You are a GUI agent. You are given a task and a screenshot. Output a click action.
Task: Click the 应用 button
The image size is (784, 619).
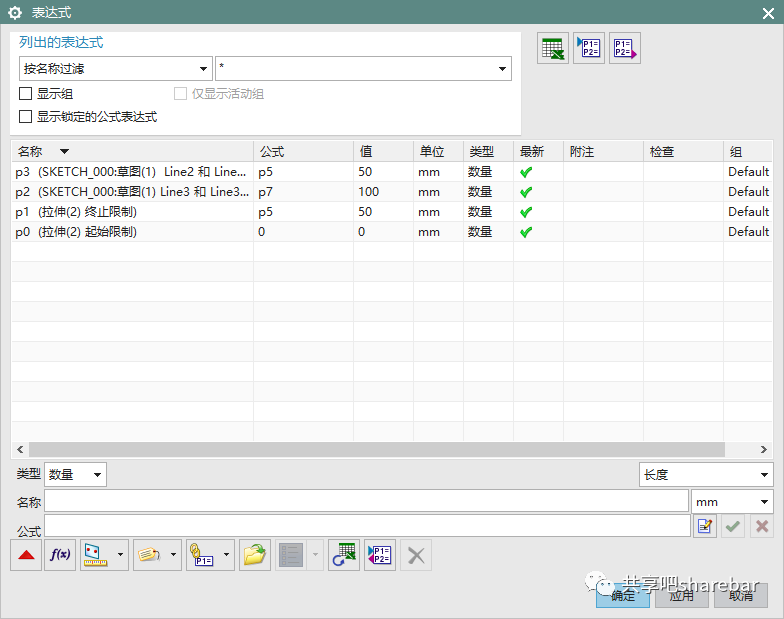pyautogui.click(x=682, y=595)
